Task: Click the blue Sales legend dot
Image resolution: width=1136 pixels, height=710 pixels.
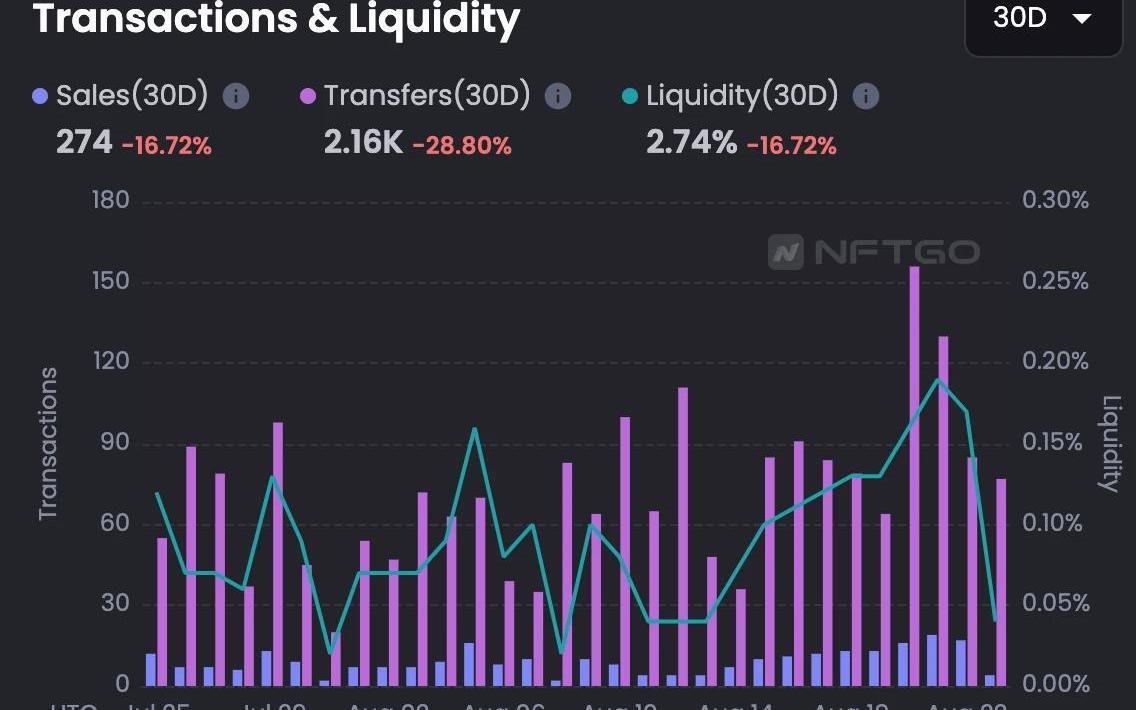Action: (40, 97)
